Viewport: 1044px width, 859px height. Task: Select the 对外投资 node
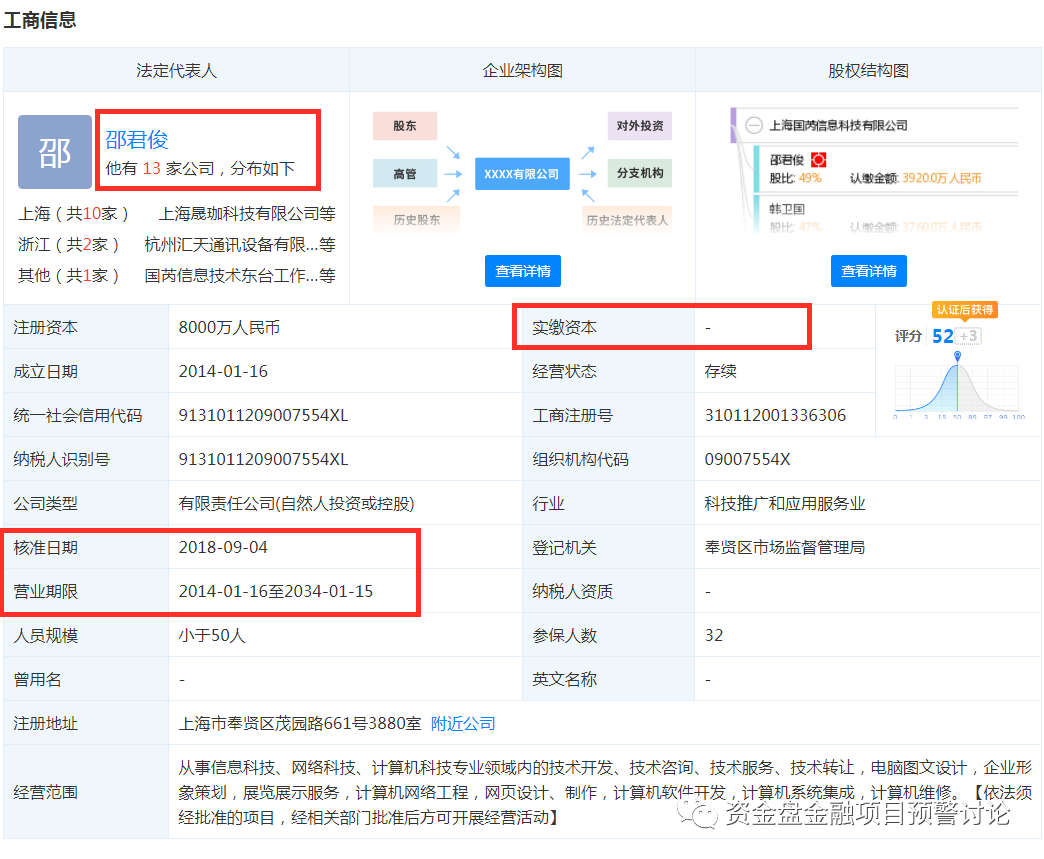coord(642,126)
